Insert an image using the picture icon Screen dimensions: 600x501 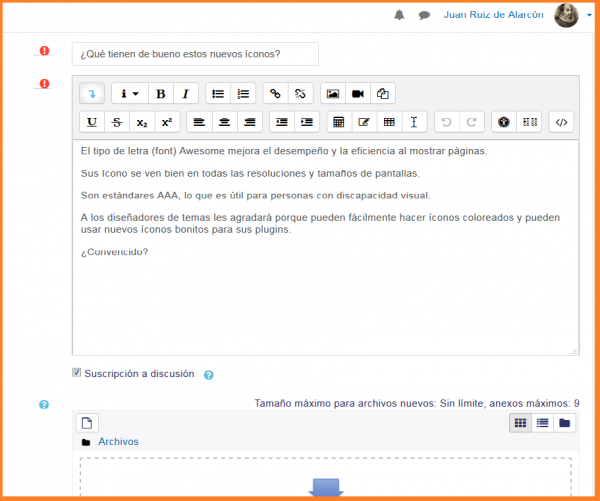click(333, 94)
